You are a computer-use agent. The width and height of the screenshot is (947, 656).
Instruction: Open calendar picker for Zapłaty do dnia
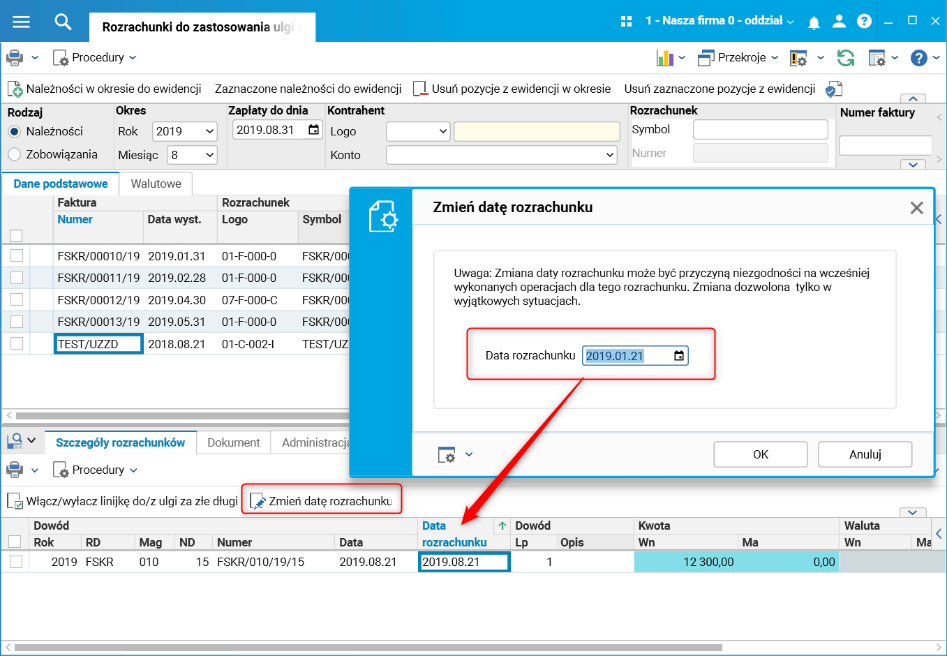313,130
